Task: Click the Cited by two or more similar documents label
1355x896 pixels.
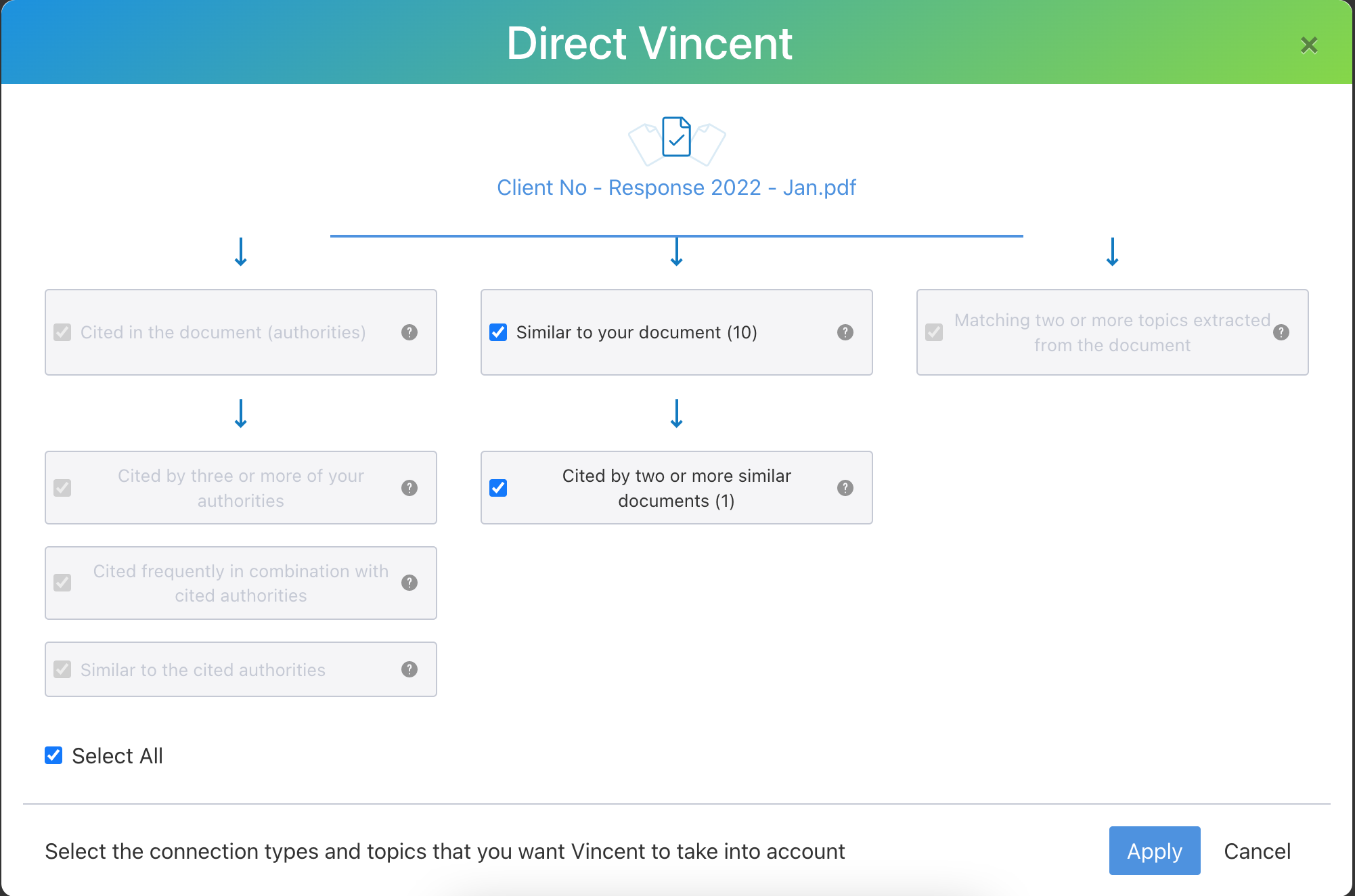Action: pos(677,488)
